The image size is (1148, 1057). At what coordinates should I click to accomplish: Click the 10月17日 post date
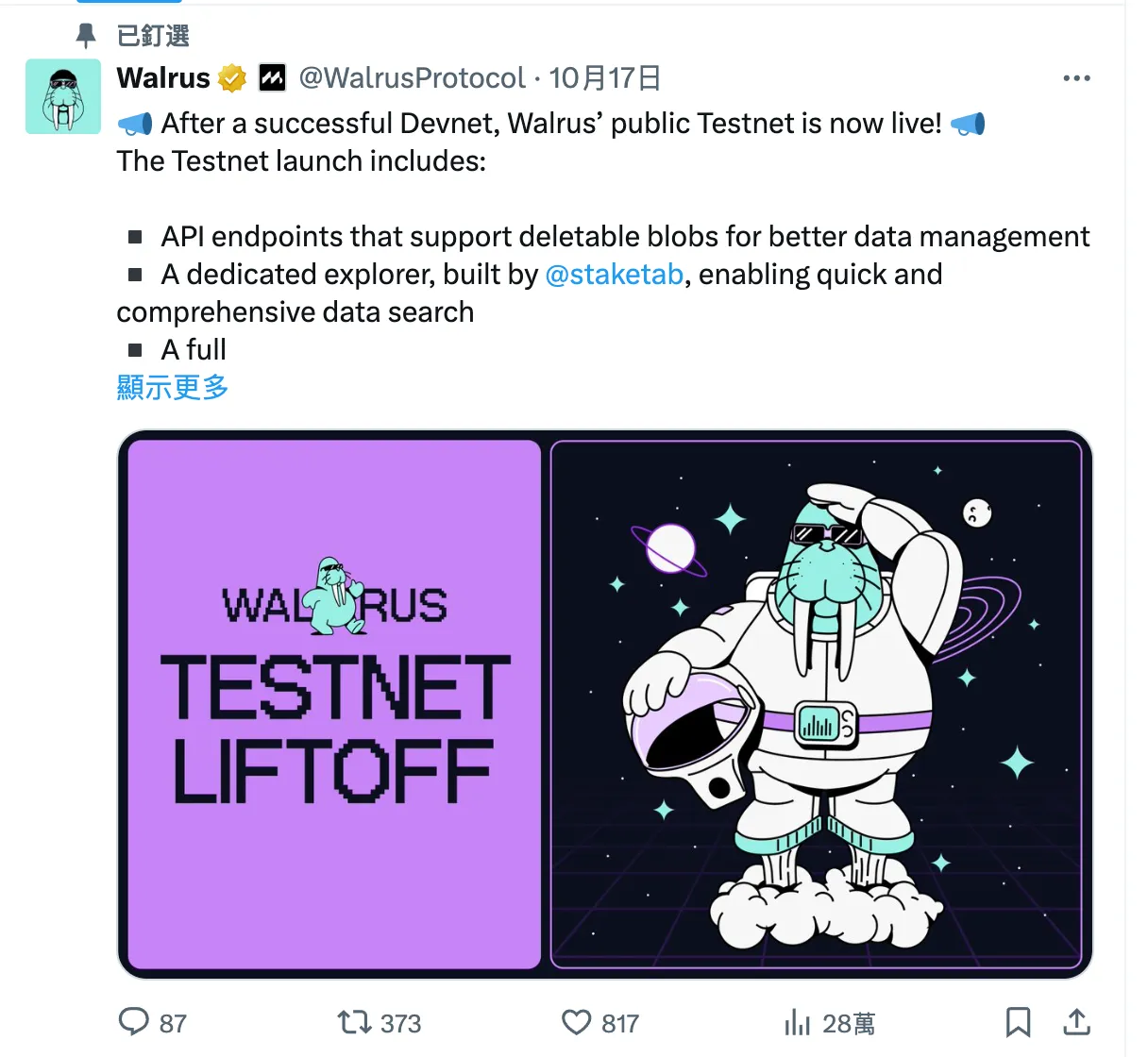pyautogui.click(x=604, y=77)
